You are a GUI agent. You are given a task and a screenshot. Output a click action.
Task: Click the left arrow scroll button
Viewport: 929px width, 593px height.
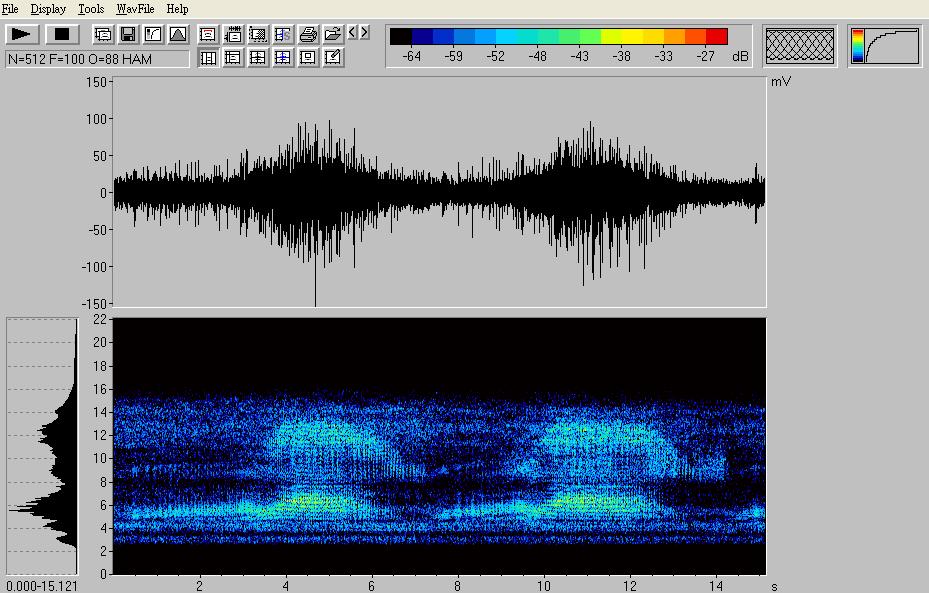click(x=353, y=33)
